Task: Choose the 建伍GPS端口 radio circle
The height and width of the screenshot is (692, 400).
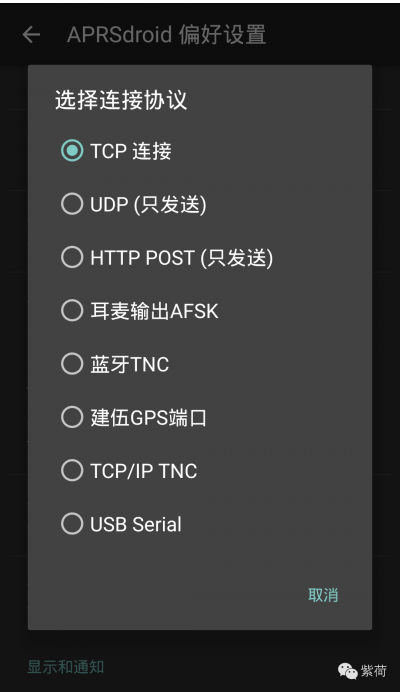Action: click(x=72, y=417)
